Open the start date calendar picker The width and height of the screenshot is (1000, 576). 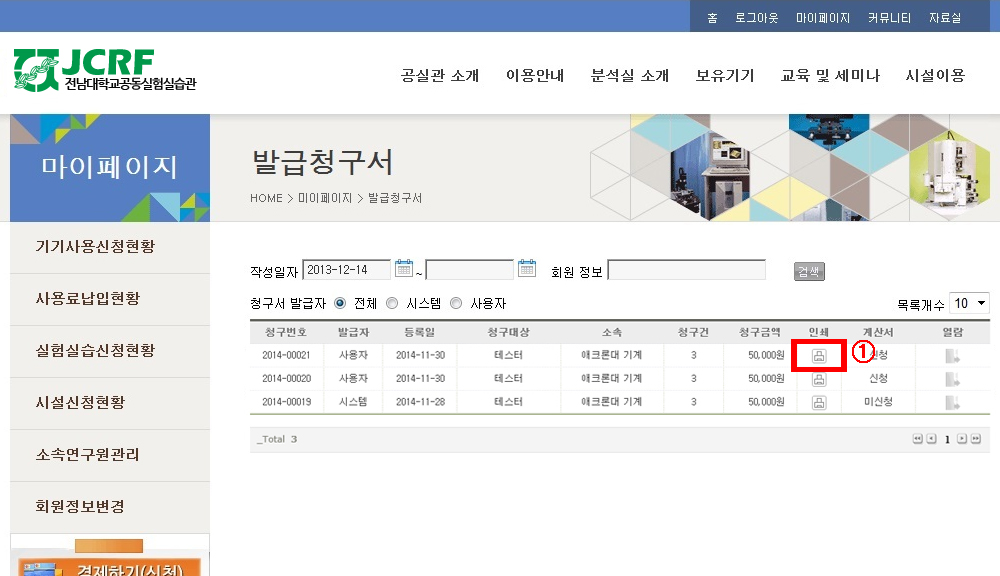point(404,268)
